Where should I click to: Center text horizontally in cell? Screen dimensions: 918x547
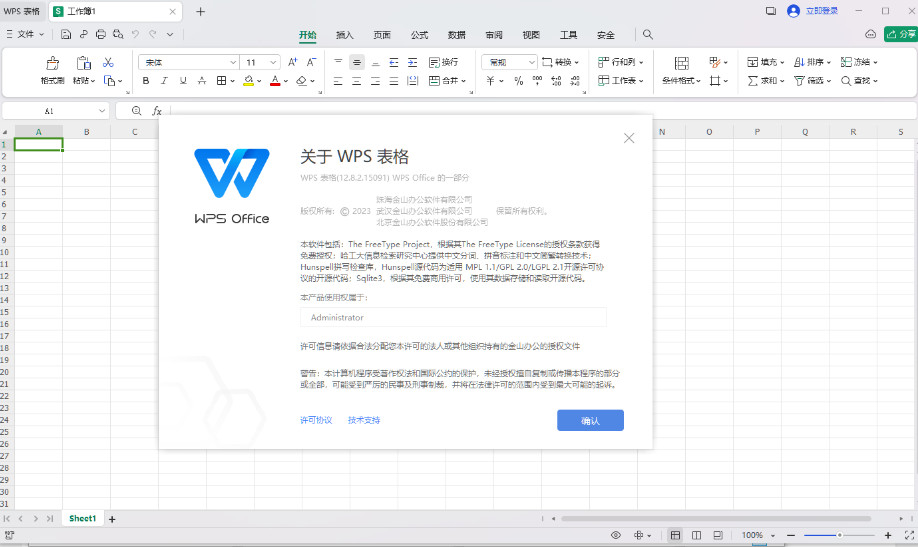pos(357,81)
